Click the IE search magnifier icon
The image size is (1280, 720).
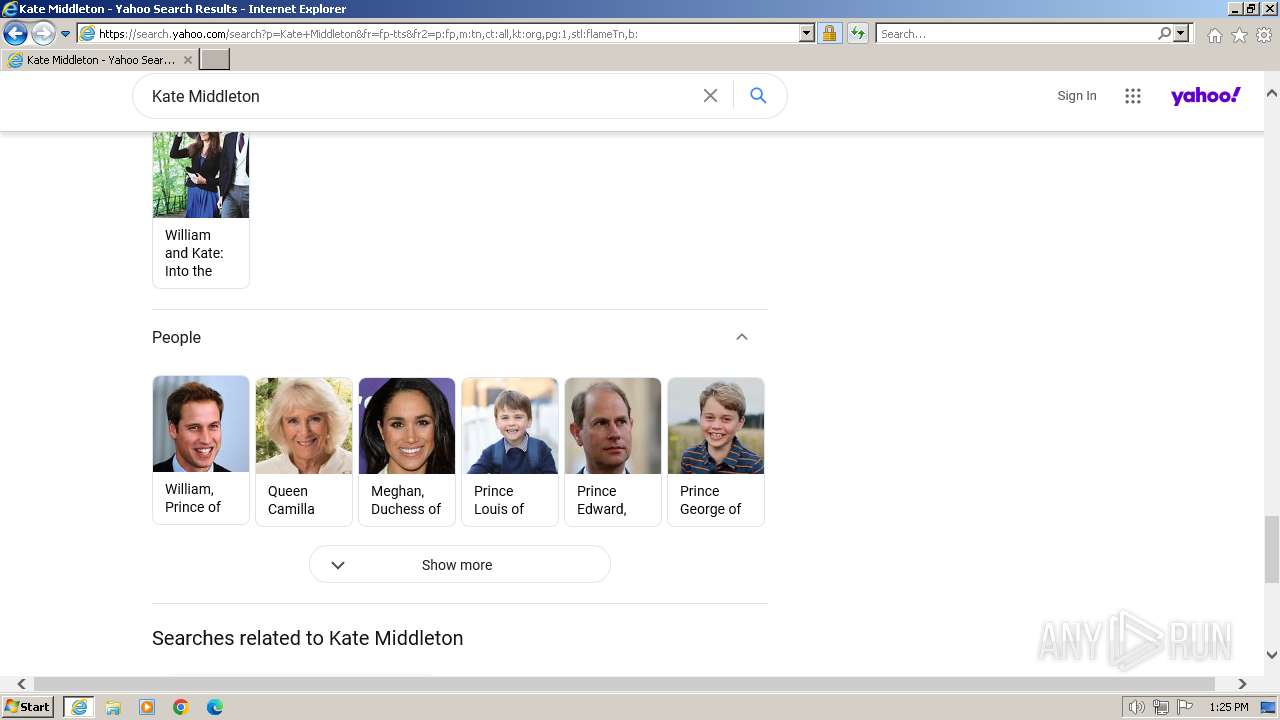pyautogui.click(x=1165, y=34)
